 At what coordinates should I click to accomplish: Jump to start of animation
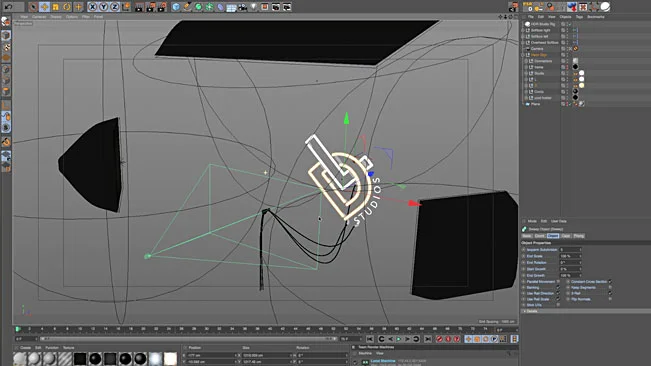[x=370, y=339]
